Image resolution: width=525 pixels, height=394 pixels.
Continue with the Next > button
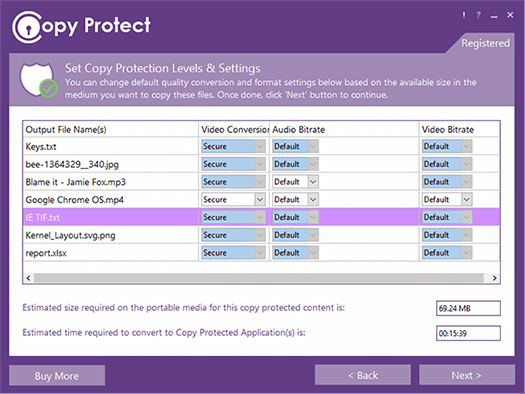pyautogui.click(x=467, y=375)
